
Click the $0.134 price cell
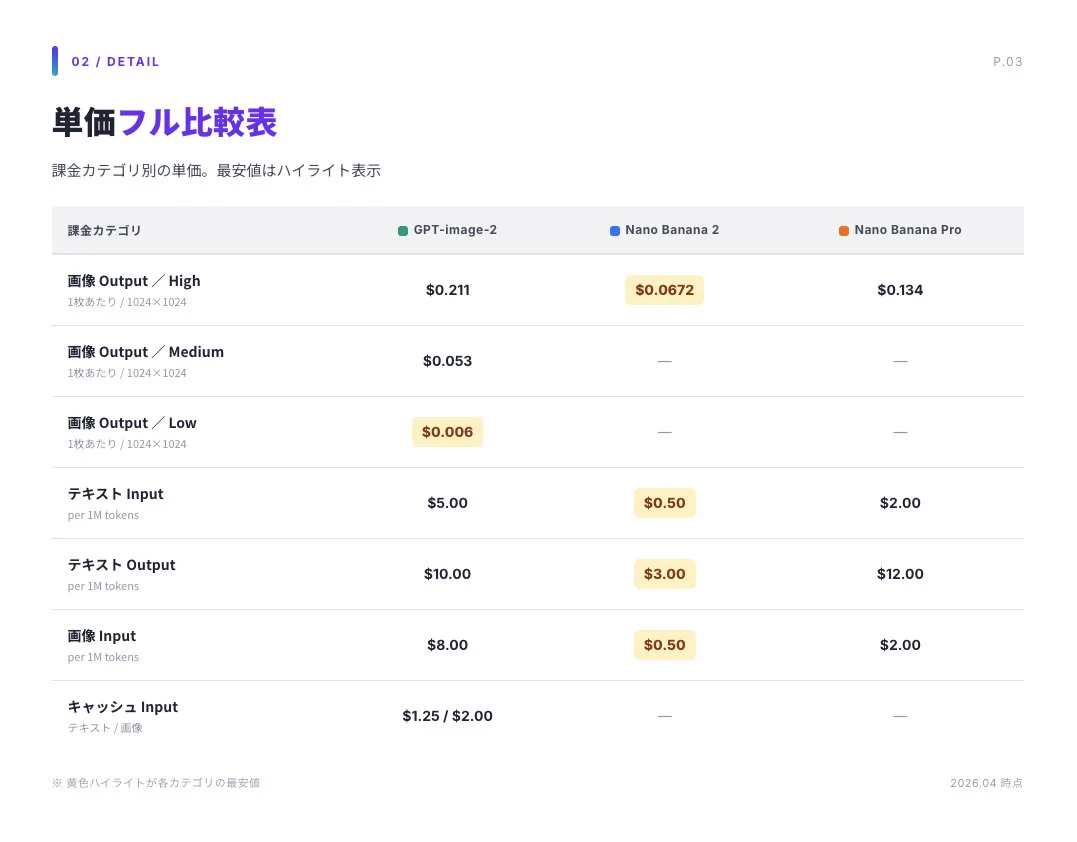(x=900, y=290)
